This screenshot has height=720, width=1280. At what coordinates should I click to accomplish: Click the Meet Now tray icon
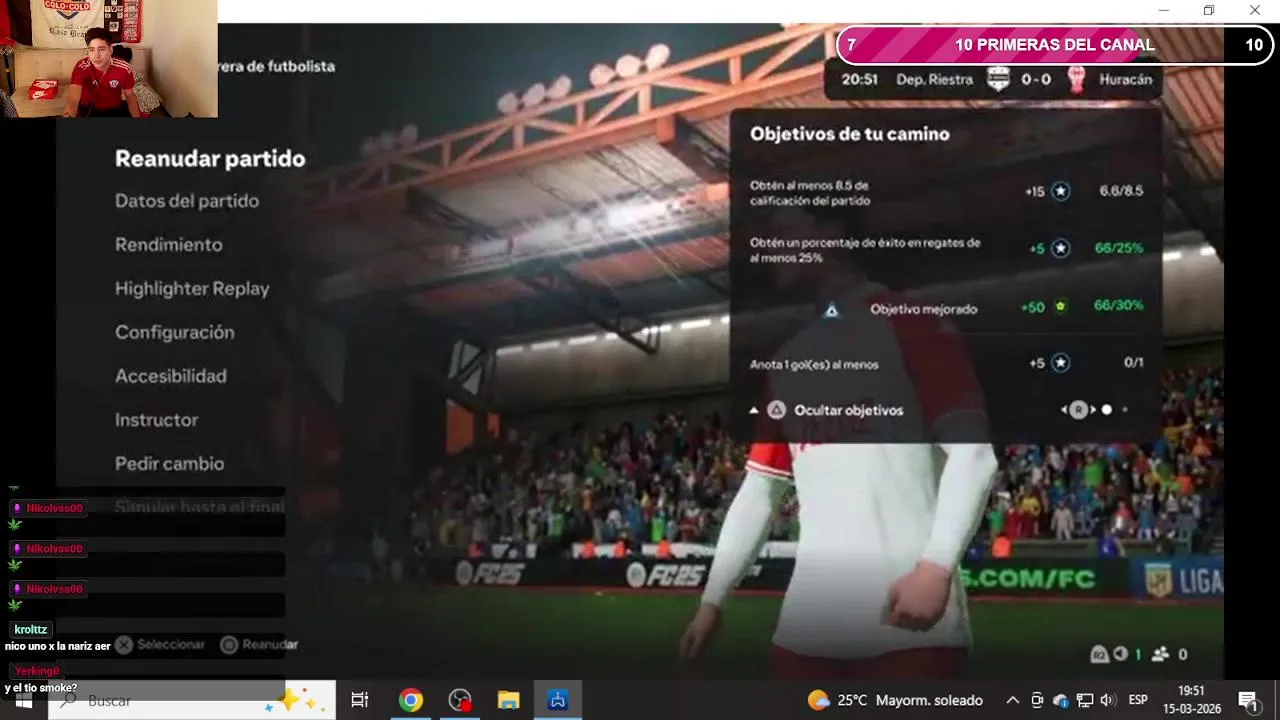click(x=1037, y=700)
